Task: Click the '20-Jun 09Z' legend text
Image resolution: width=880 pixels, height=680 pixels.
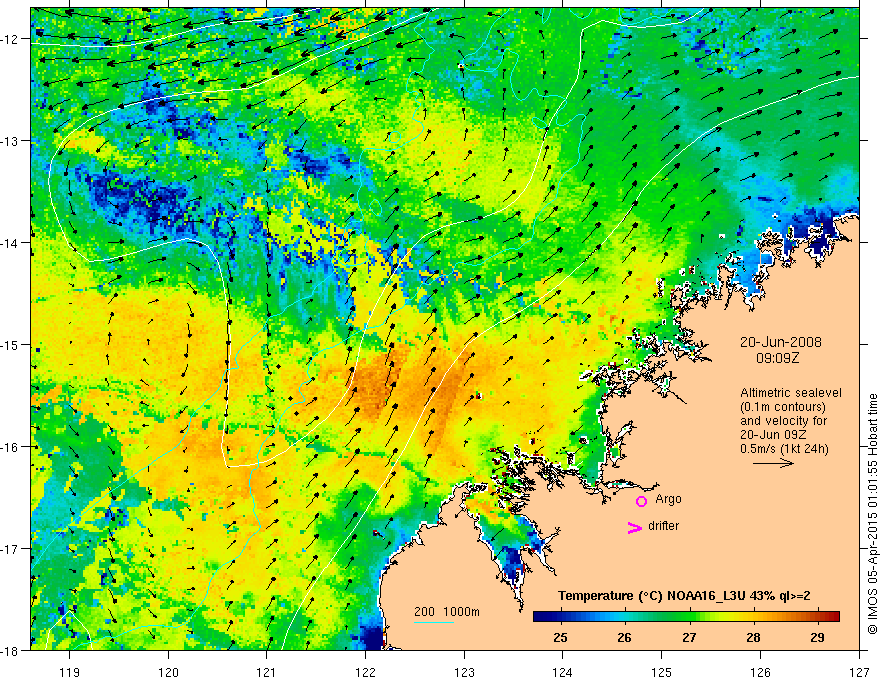Action: click(775, 435)
